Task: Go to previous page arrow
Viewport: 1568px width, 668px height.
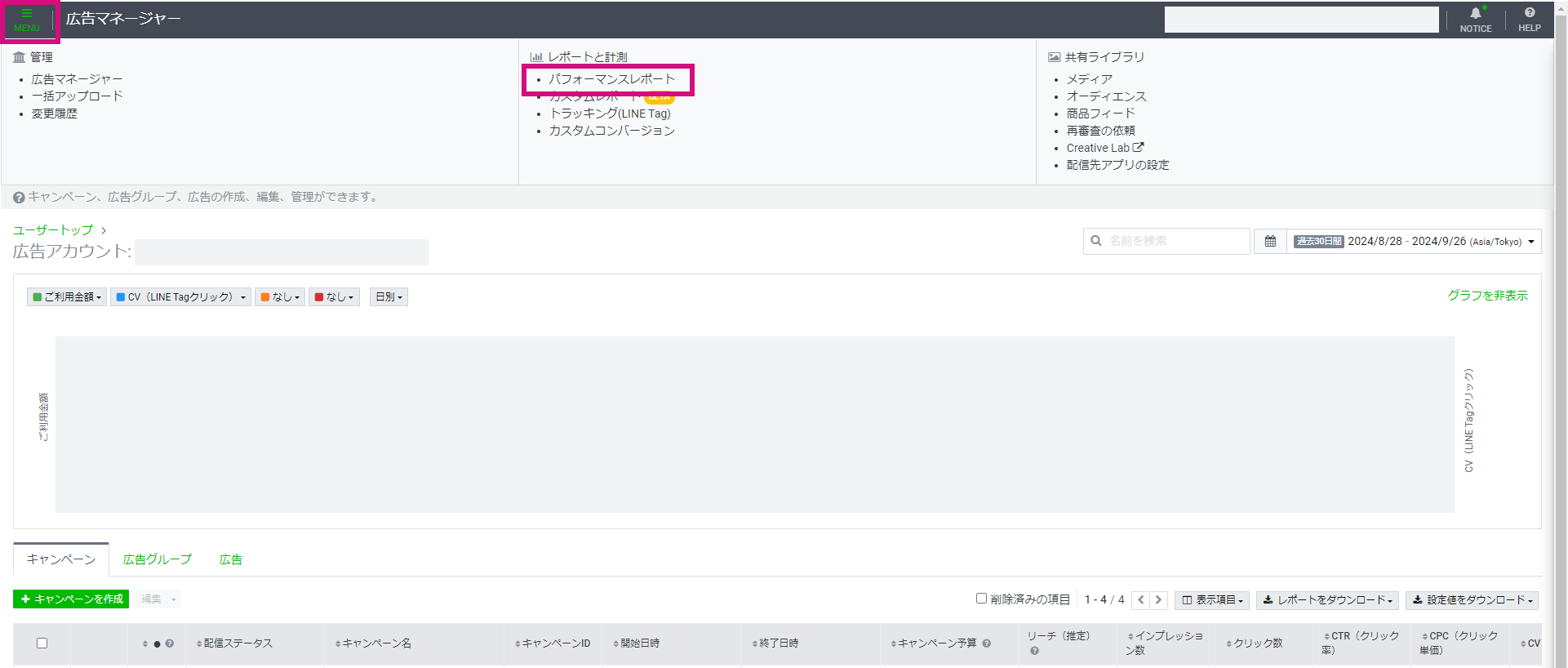Action: (x=1140, y=599)
